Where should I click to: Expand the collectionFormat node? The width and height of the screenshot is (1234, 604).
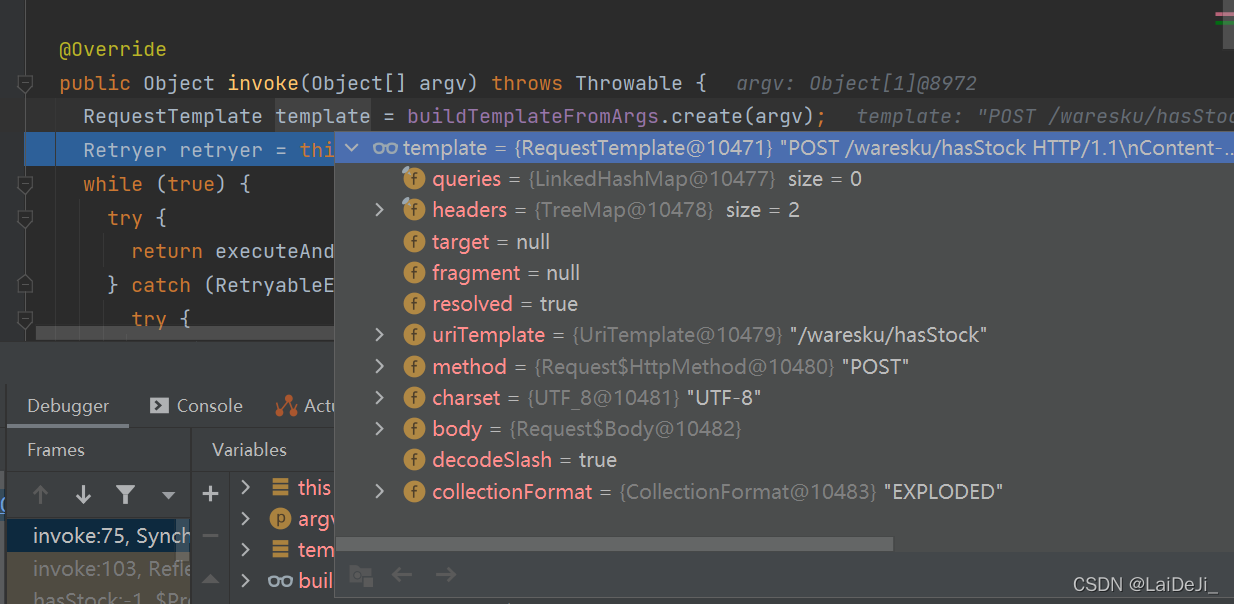(379, 491)
